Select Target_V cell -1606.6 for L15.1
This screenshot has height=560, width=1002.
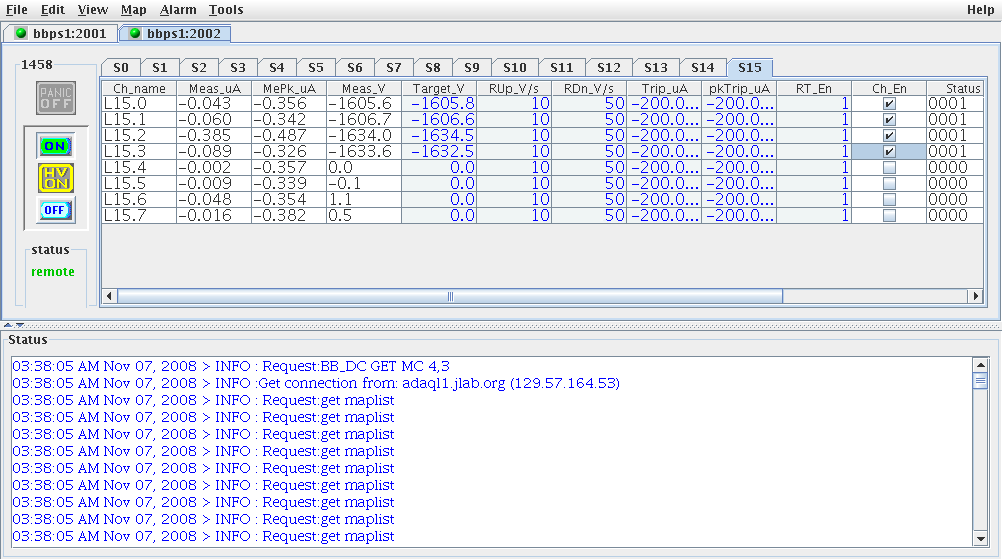coord(439,120)
